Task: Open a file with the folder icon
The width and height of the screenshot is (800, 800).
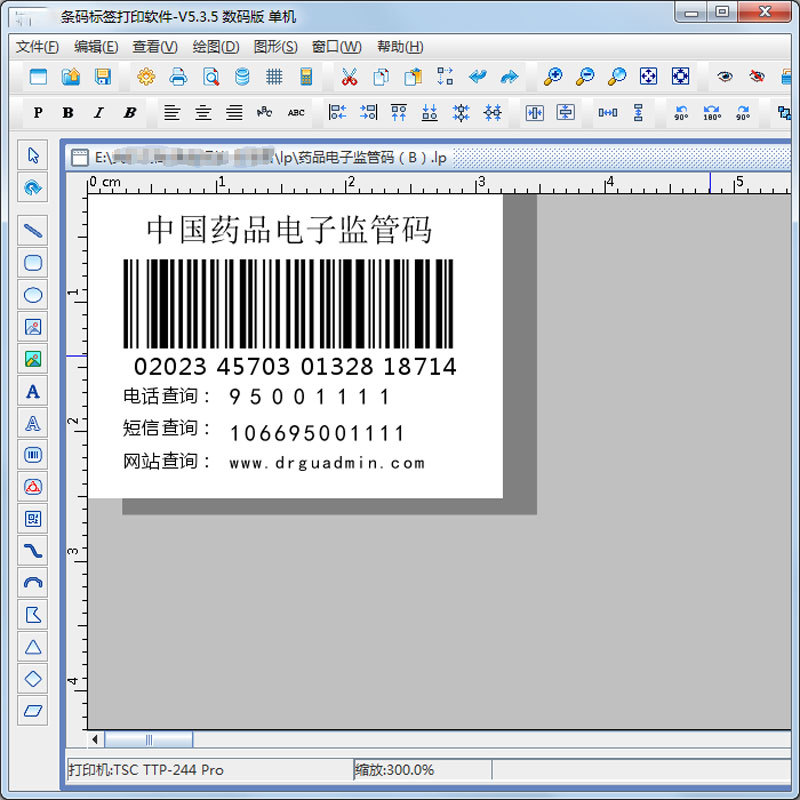Action: (x=70, y=77)
